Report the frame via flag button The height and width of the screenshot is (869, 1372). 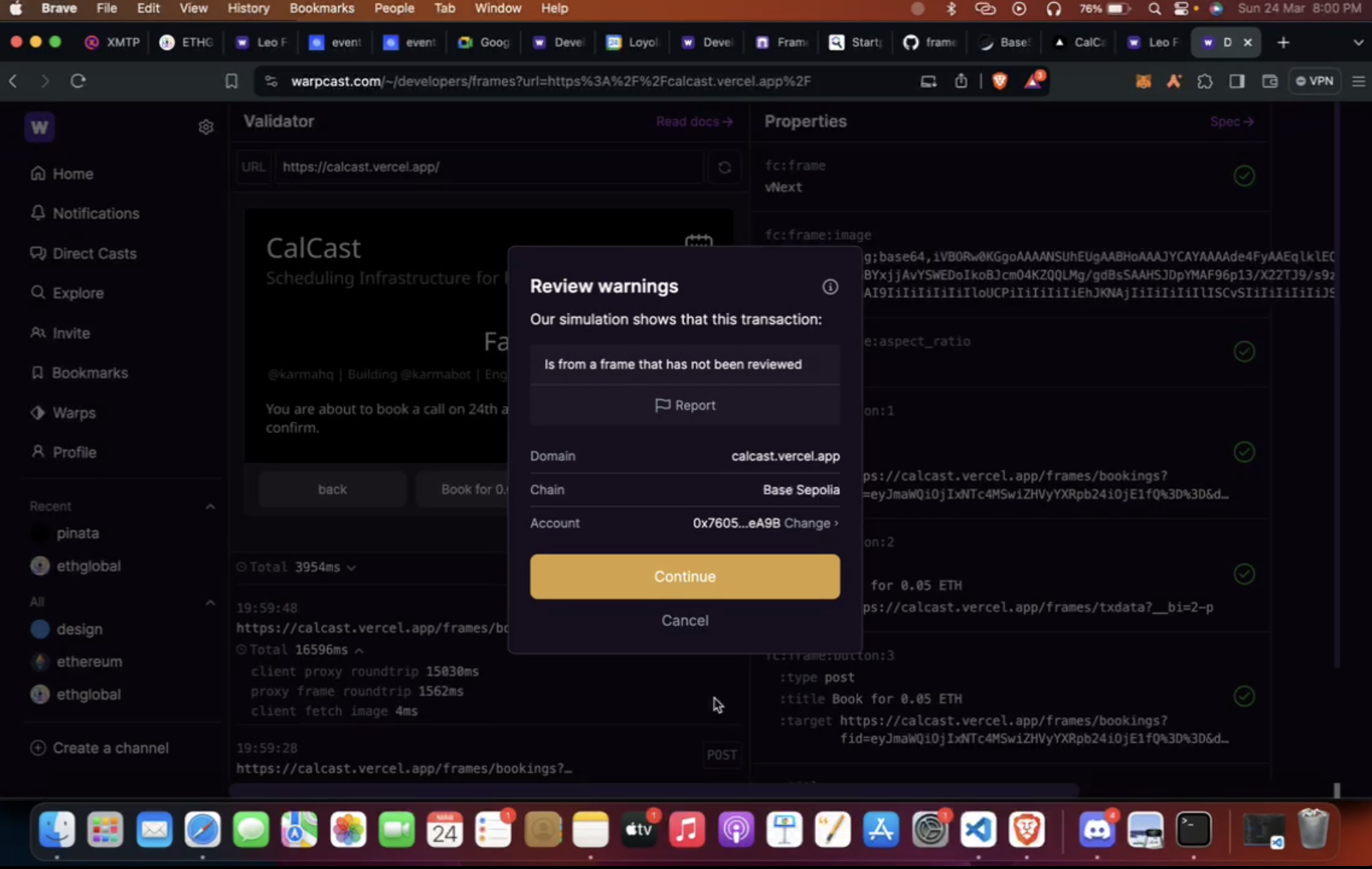tap(685, 405)
